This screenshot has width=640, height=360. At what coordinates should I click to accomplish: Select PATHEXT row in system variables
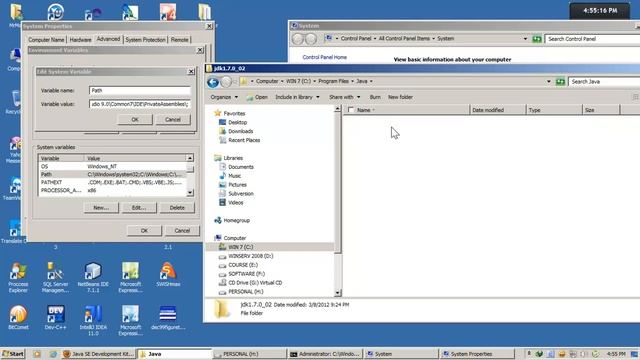(112, 182)
